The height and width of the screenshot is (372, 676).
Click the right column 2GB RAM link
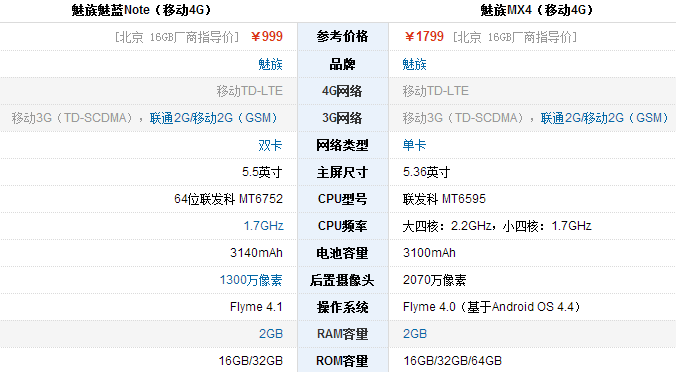pos(415,334)
